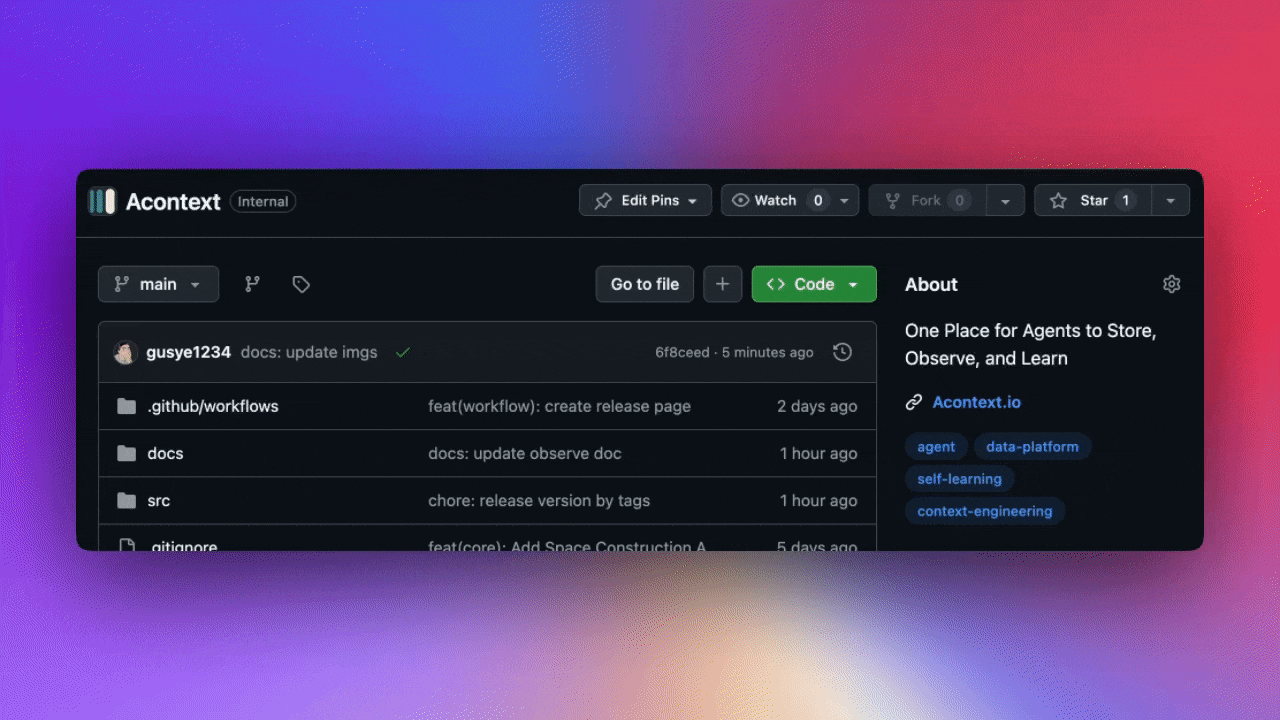1280x720 pixels.
Task: Click the Fork button
Action: pyautogui.click(x=927, y=200)
